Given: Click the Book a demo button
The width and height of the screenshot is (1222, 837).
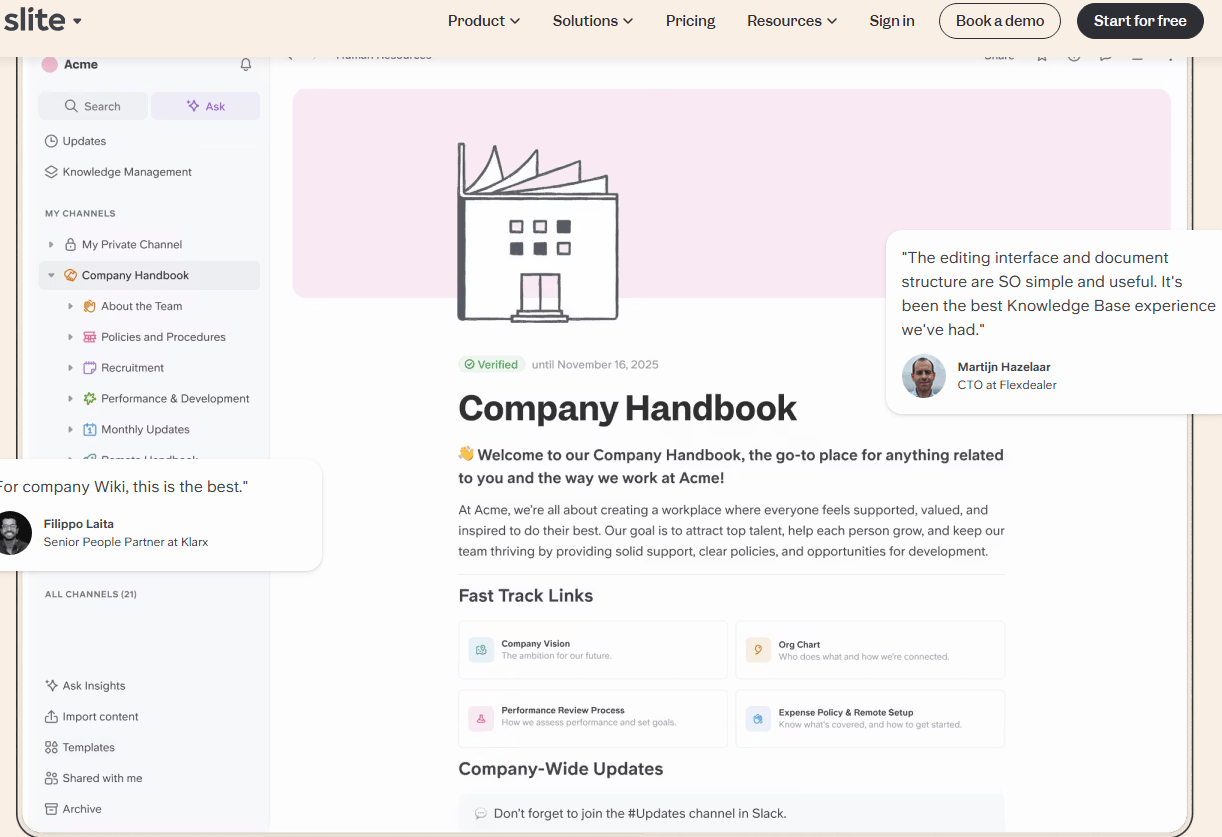Looking at the screenshot, I should pos(1000,21).
